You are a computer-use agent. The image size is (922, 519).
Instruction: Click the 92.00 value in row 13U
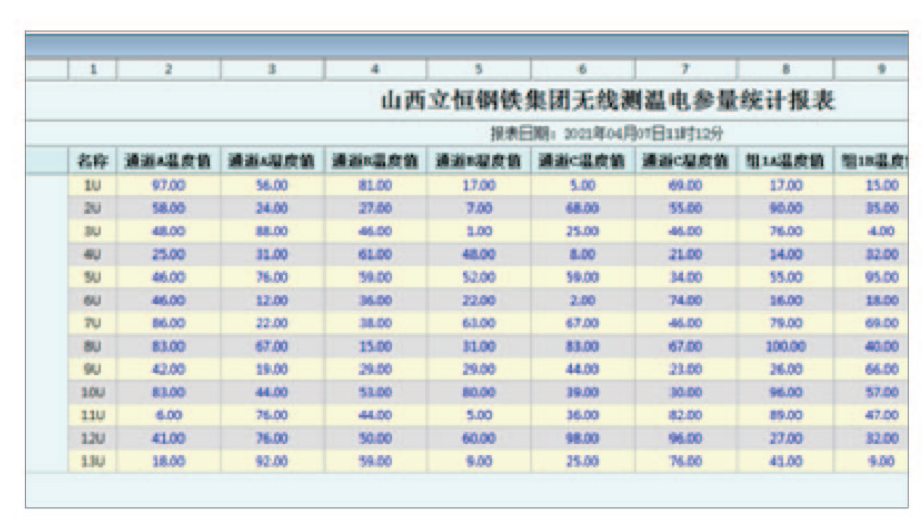272,461
